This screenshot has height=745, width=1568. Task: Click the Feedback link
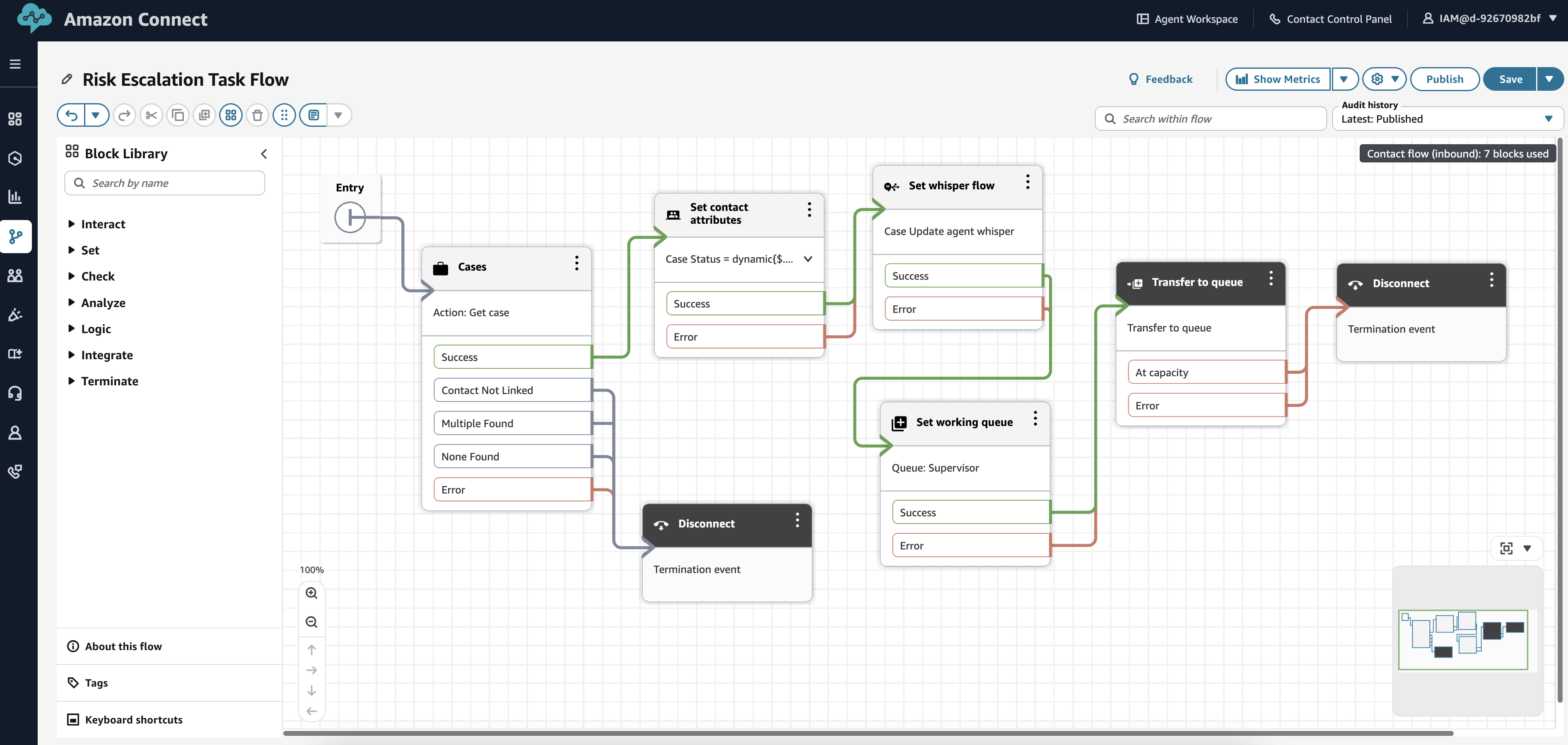tap(1161, 79)
